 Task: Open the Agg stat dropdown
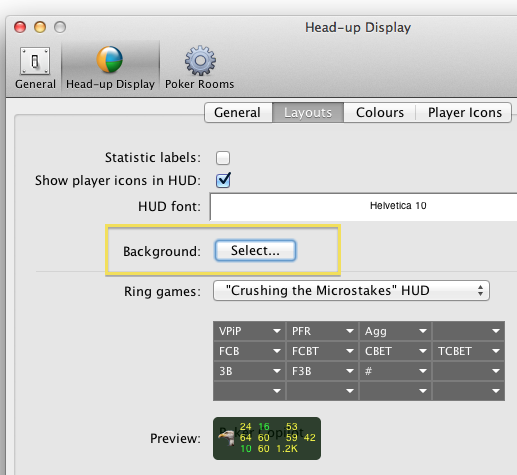pyautogui.click(x=396, y=331)
